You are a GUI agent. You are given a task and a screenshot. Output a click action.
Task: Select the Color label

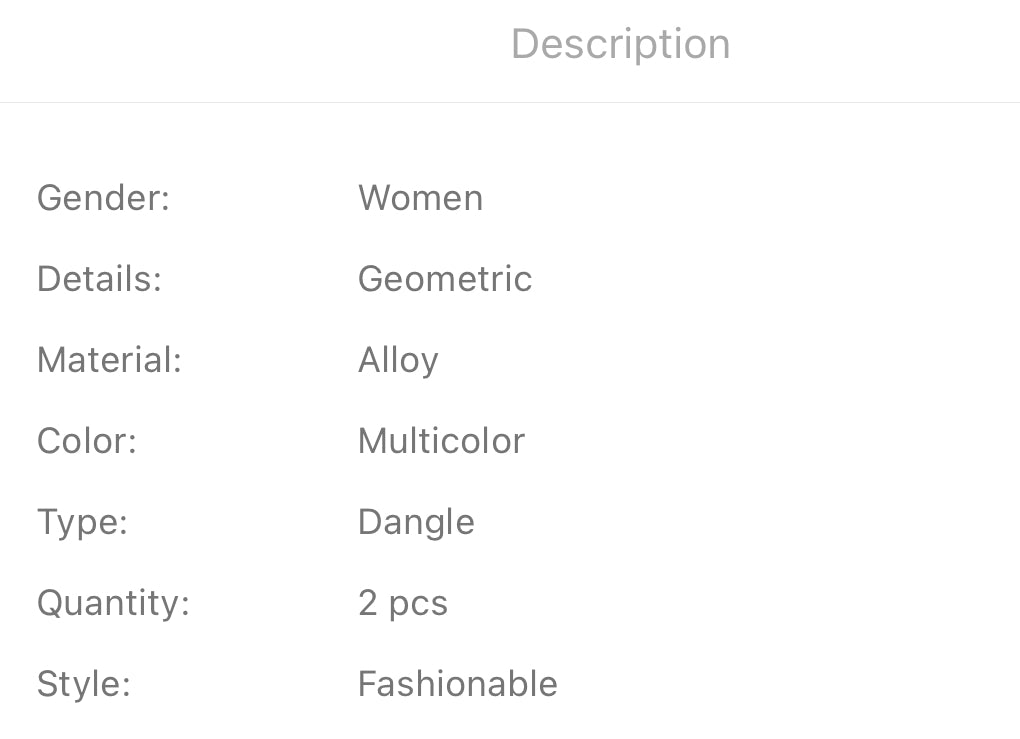click(x=86, y=441)
